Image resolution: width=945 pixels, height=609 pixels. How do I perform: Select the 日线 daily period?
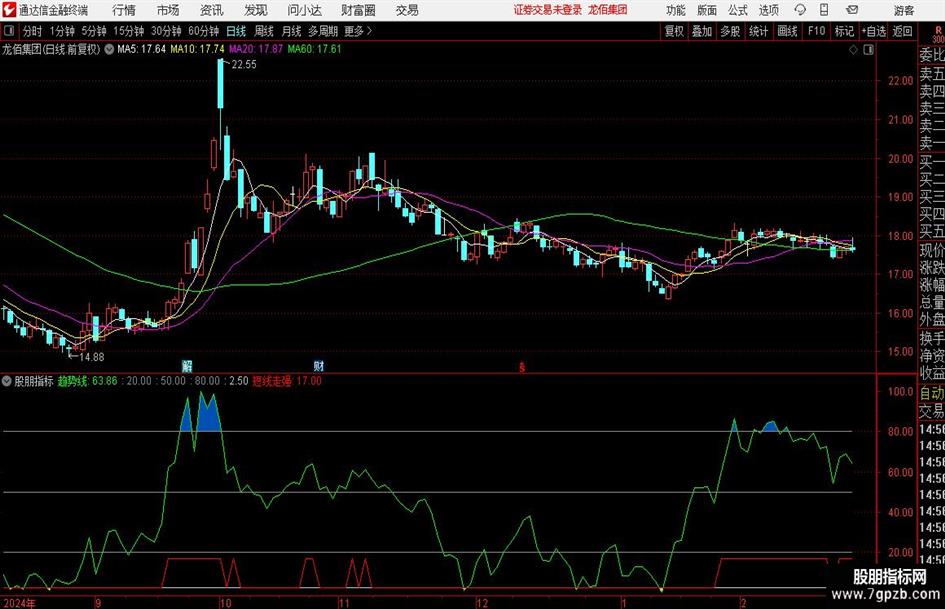(236, 31)
